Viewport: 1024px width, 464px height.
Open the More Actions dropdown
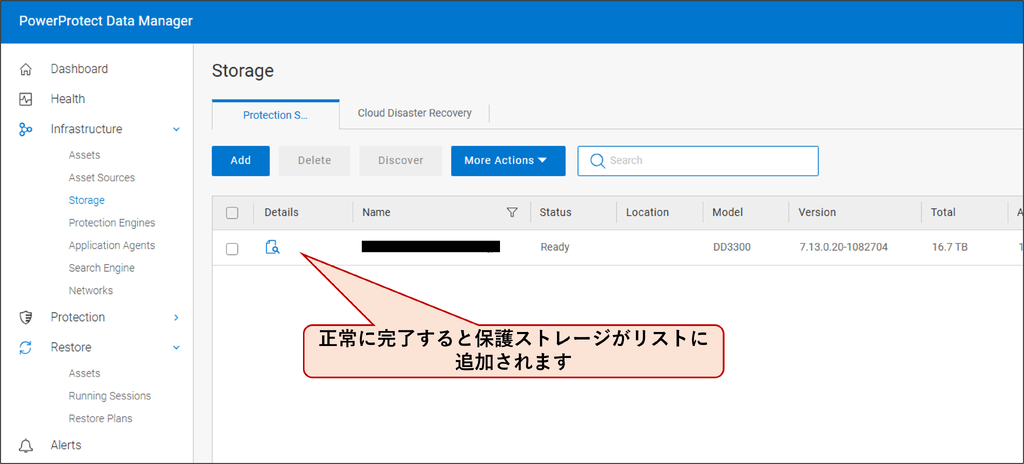(508, 161)
